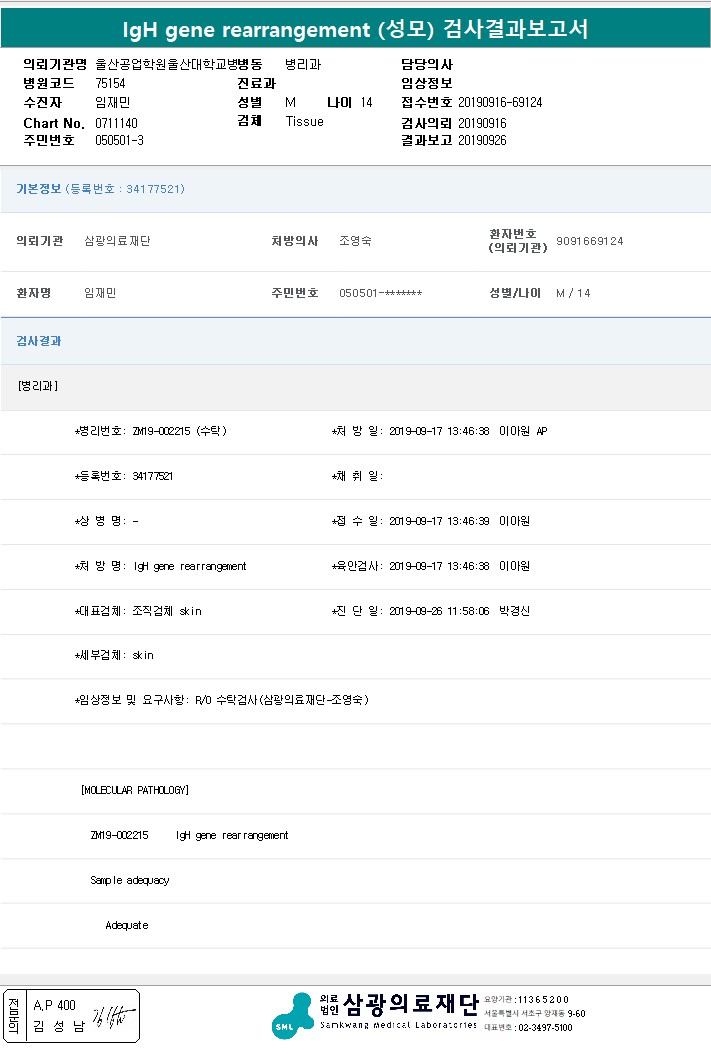Select 삼광의료재단 name in footer
The height and width of the screenshot is (1054, 711).
pos(411,1005)
